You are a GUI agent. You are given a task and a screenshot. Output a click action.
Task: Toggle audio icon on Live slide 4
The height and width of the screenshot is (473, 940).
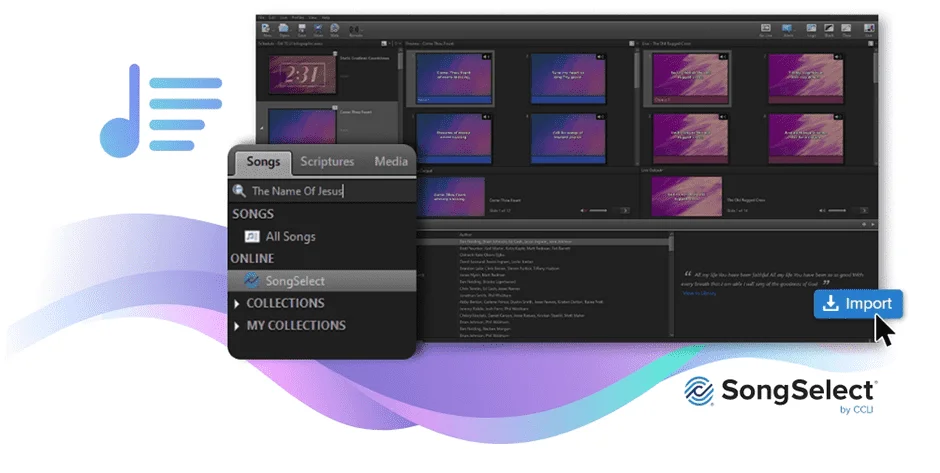pyautogui.click(x=837, y=116)
